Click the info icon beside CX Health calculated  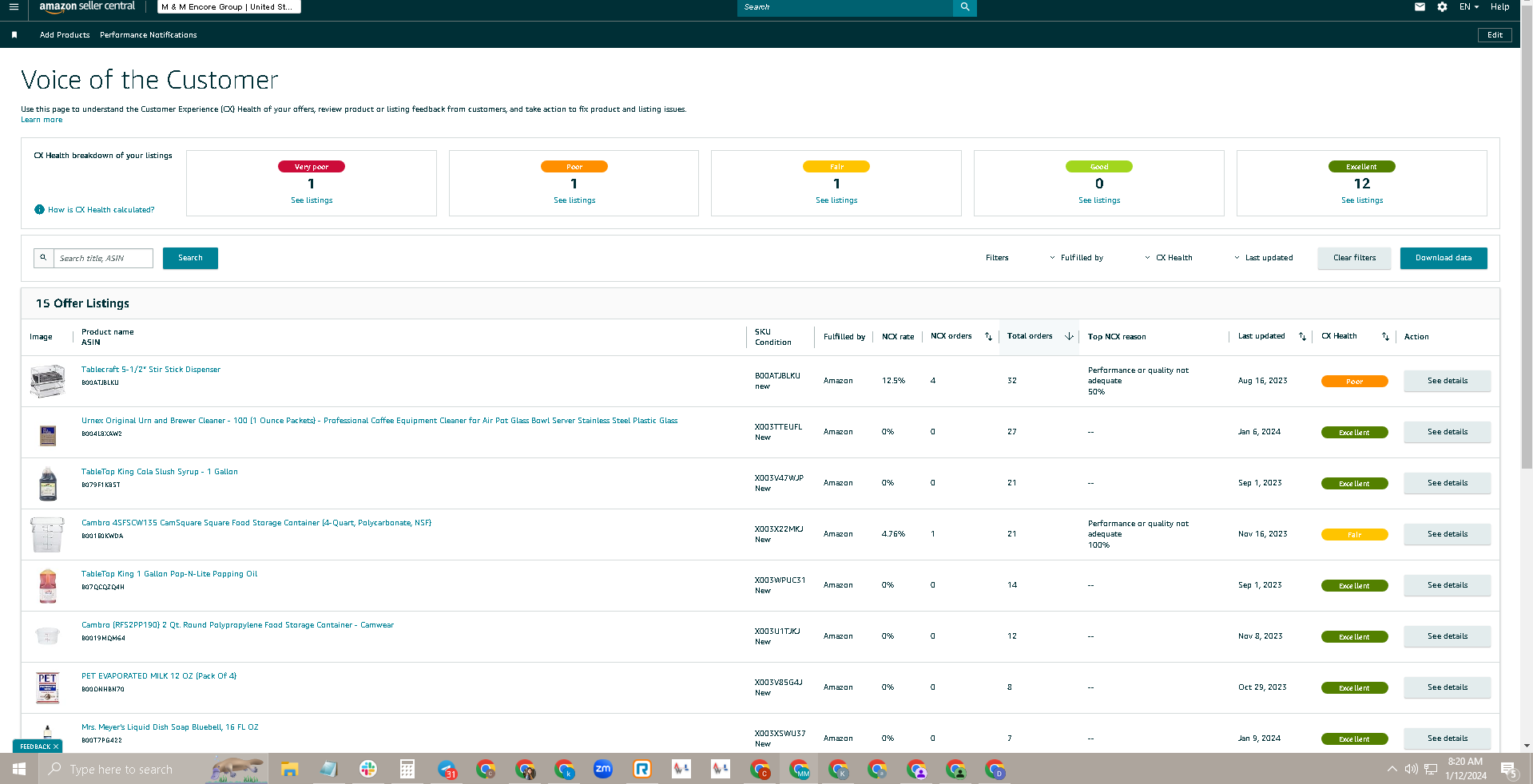pos(39,210)
